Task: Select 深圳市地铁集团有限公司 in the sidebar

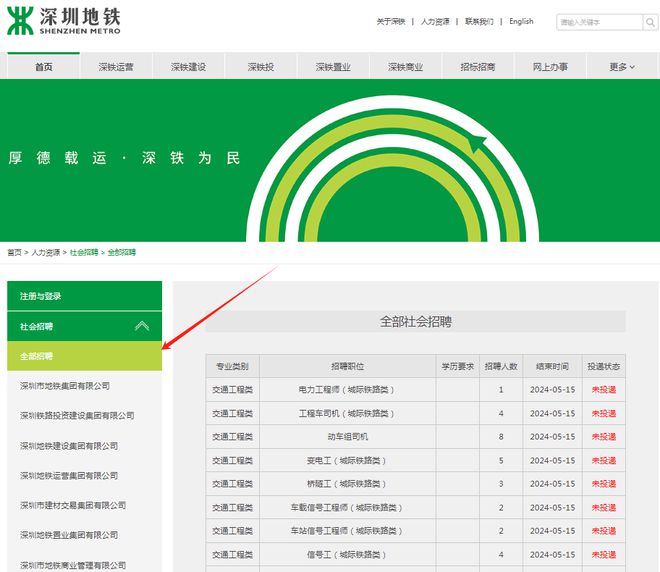Action: tap(65, 386)
